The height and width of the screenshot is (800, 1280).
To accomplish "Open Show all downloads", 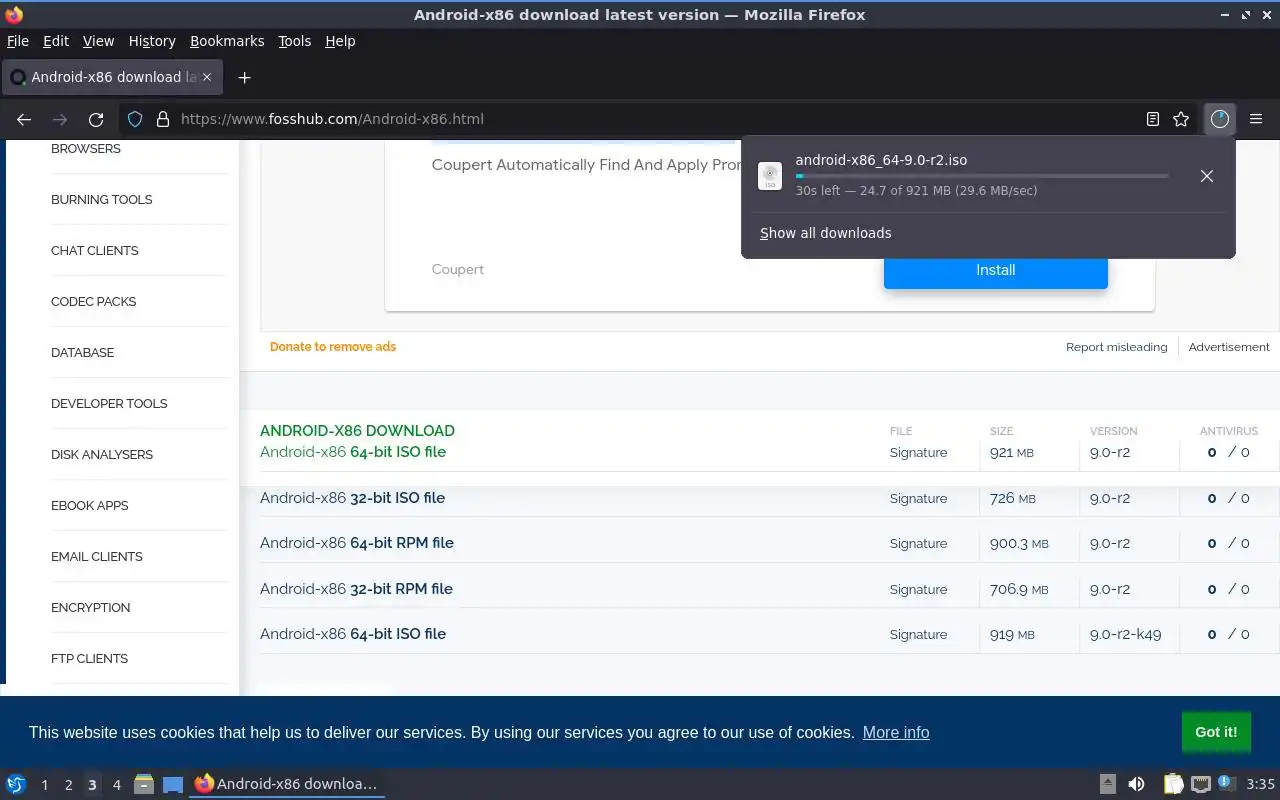I will (825, 233).
